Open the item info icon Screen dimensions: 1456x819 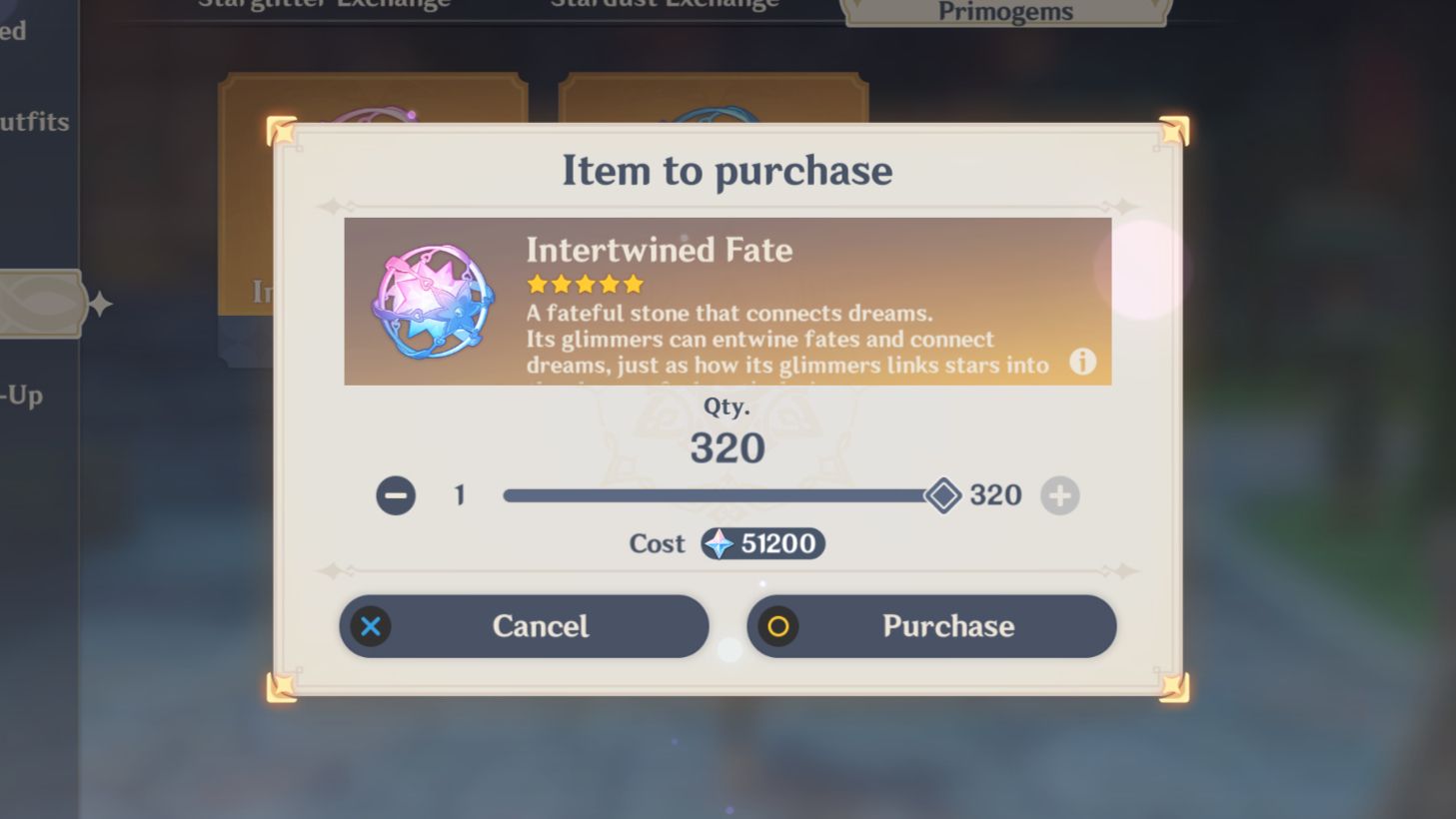(1082, 362)
